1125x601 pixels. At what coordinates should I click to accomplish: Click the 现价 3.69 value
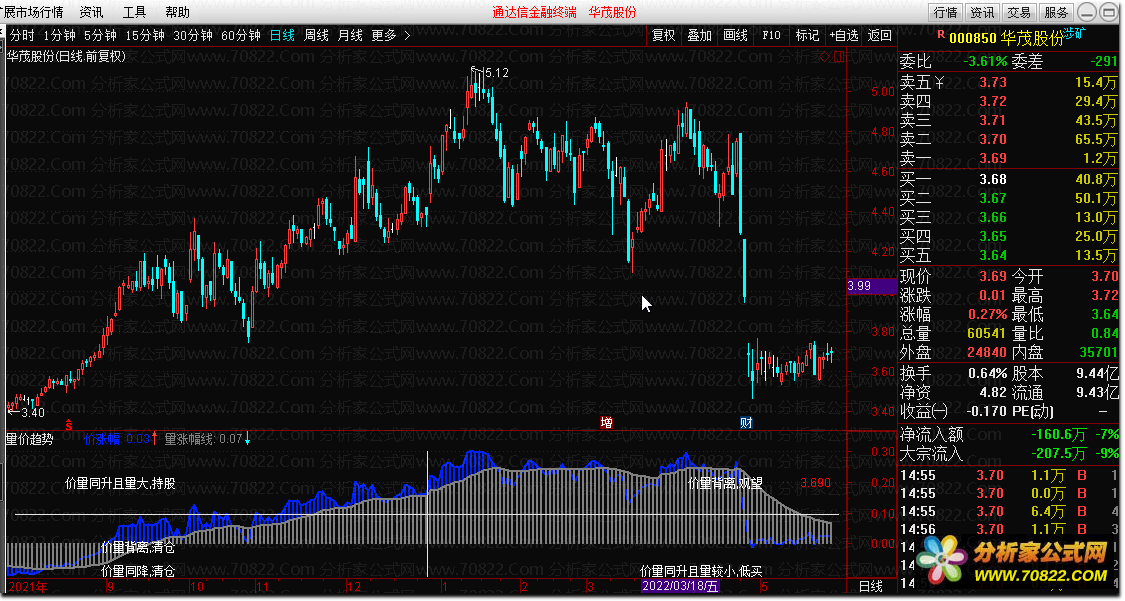click(x=992, y=276)
